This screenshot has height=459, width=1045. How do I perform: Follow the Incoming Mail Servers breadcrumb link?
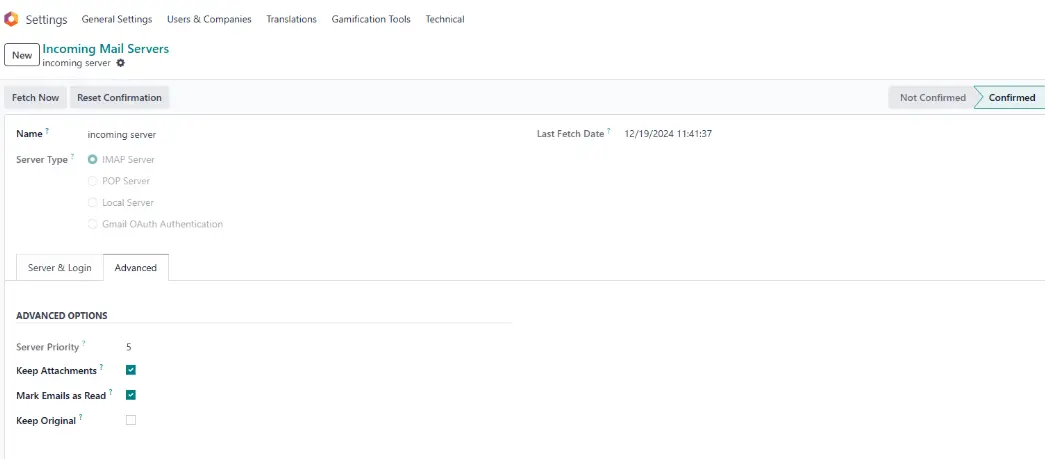(x=105, y=48)
